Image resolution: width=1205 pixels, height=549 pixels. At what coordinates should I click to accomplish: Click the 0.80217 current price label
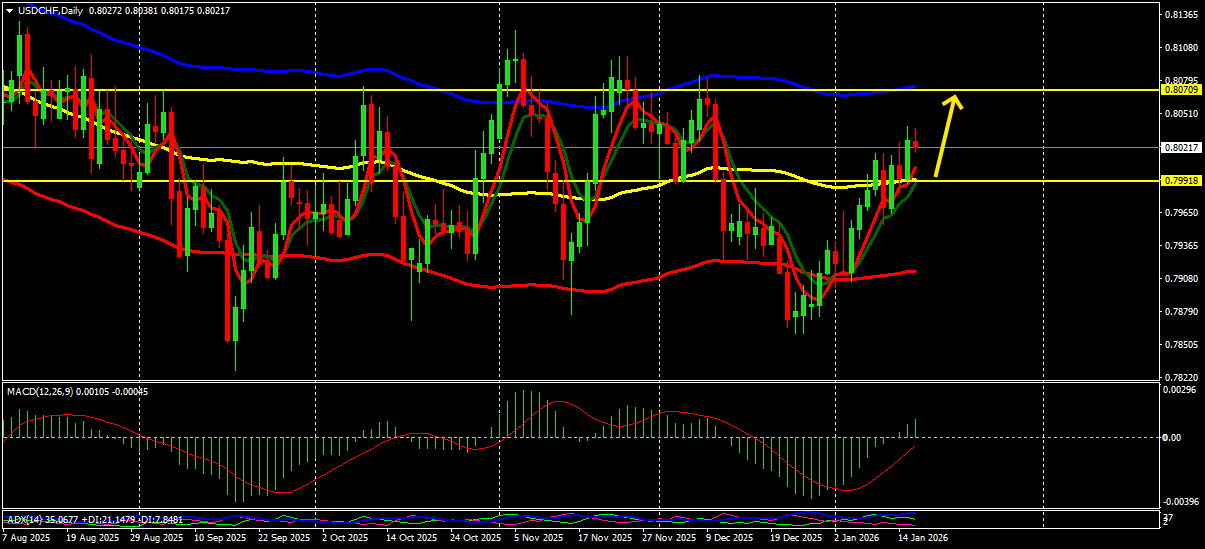pos(1181,147)
